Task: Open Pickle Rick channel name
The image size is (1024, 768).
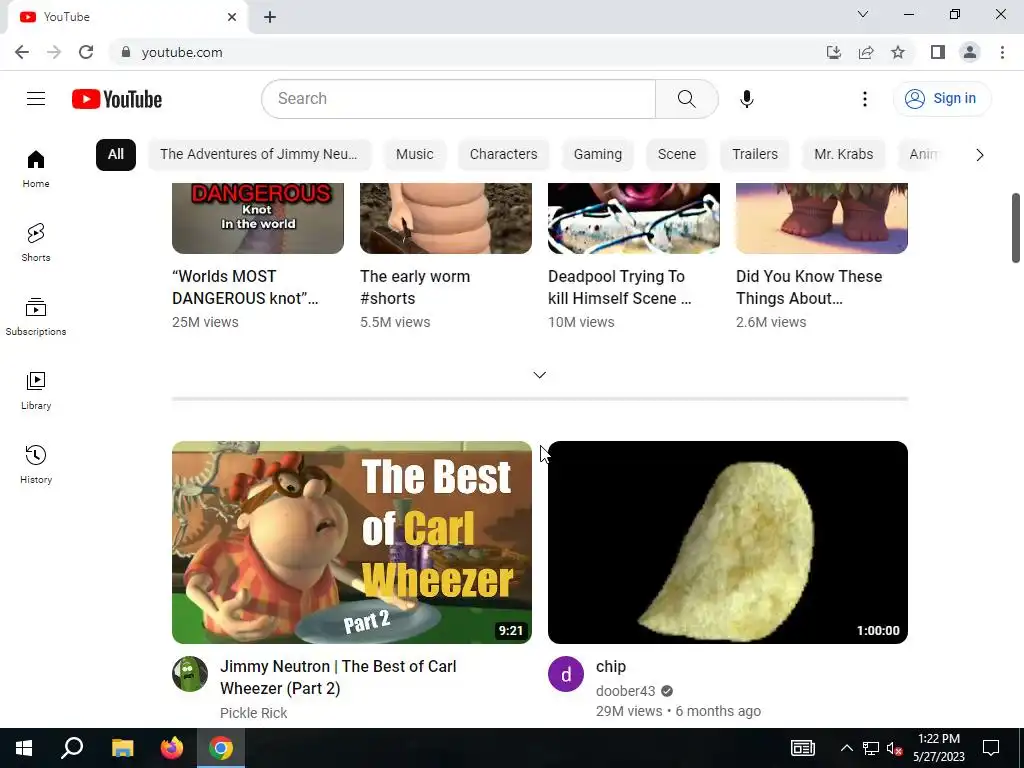Action: 253,713
